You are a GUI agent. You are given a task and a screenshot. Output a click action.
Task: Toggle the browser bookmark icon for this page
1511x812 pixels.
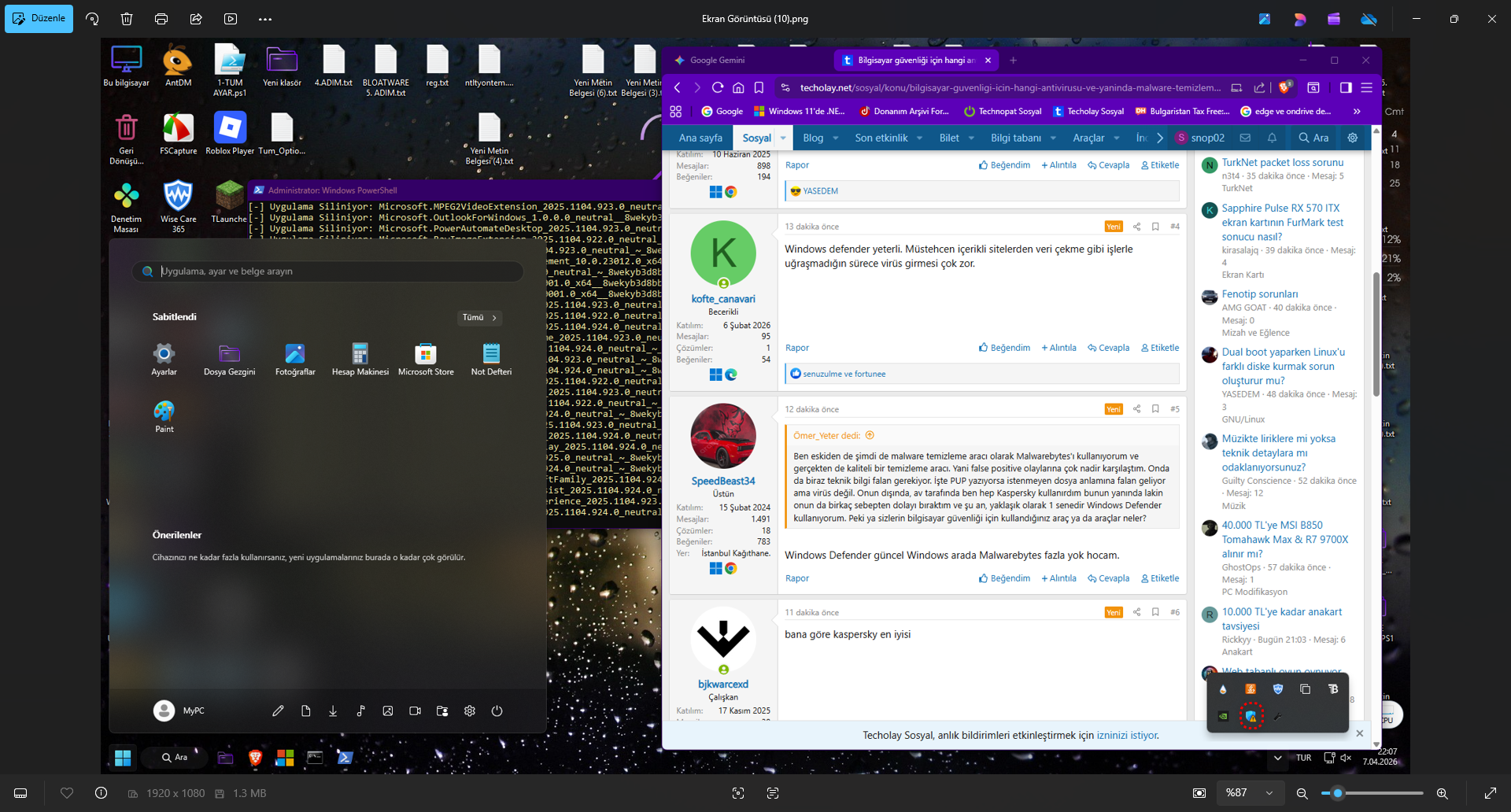[759, 87]
